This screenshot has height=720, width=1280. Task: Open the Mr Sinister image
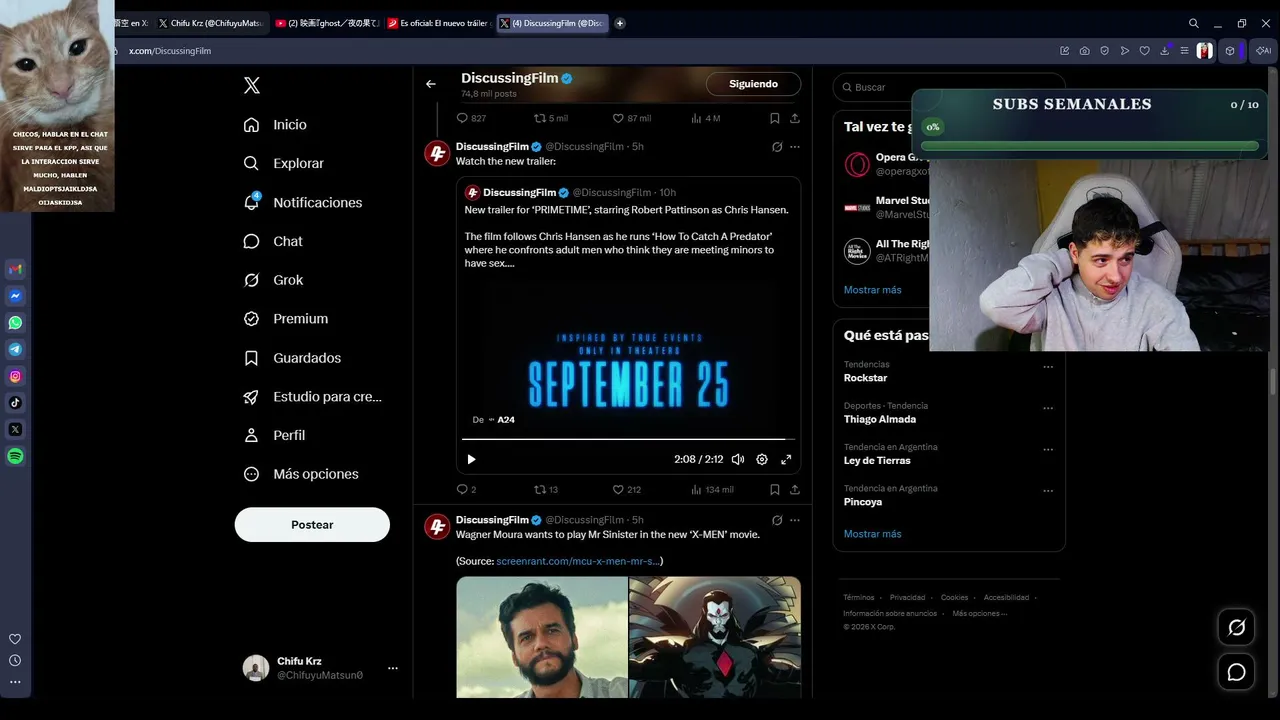click(x=715, y=637)
